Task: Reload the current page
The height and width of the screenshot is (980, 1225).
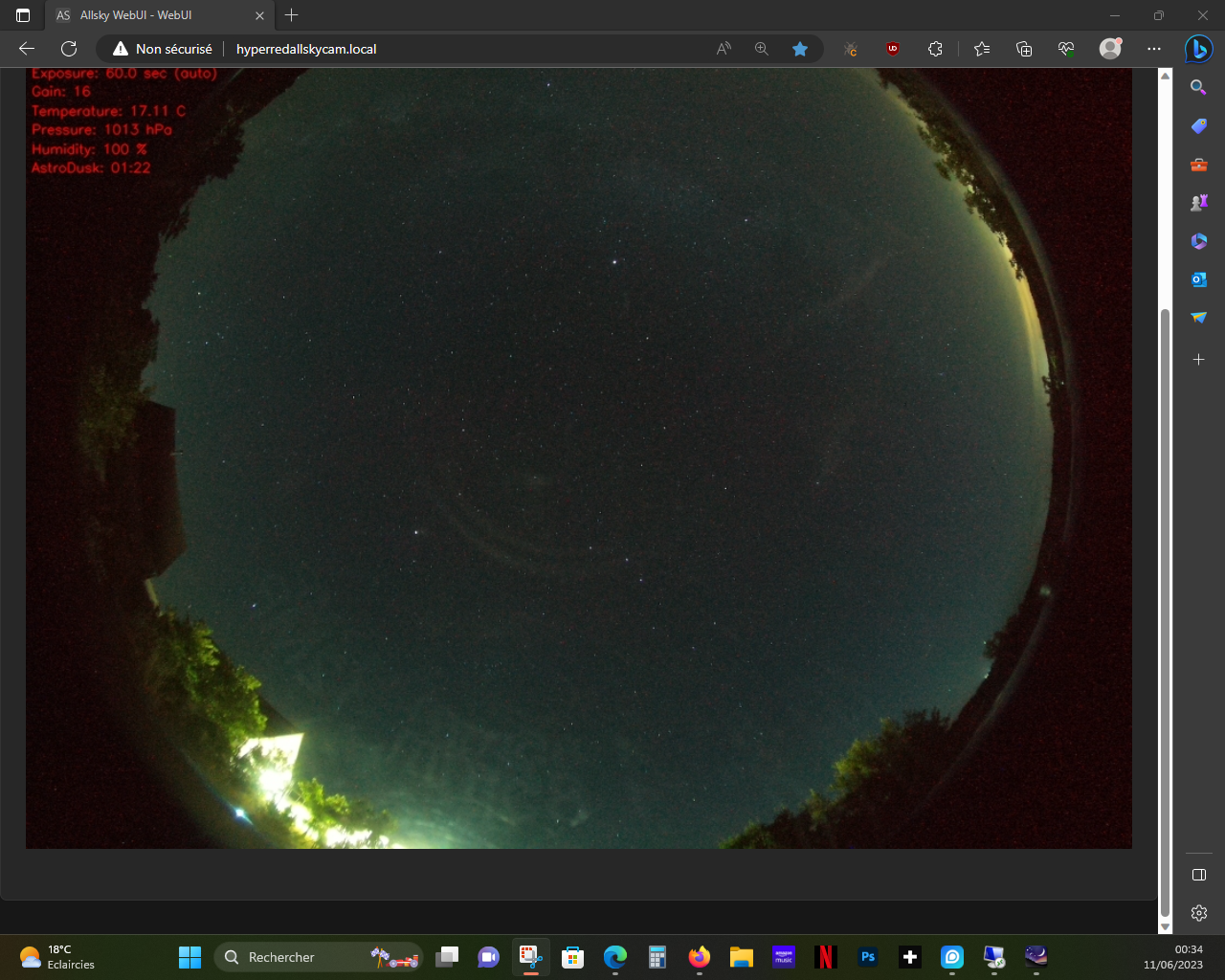Action: [x=69, y=49]
